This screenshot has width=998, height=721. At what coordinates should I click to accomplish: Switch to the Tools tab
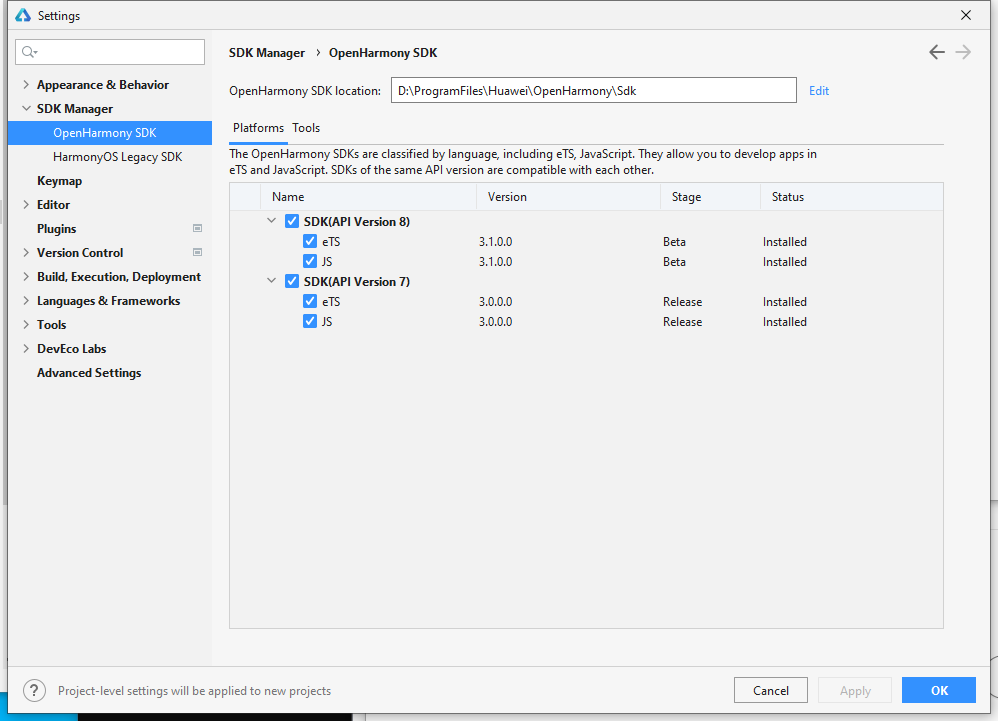[306, 128]
